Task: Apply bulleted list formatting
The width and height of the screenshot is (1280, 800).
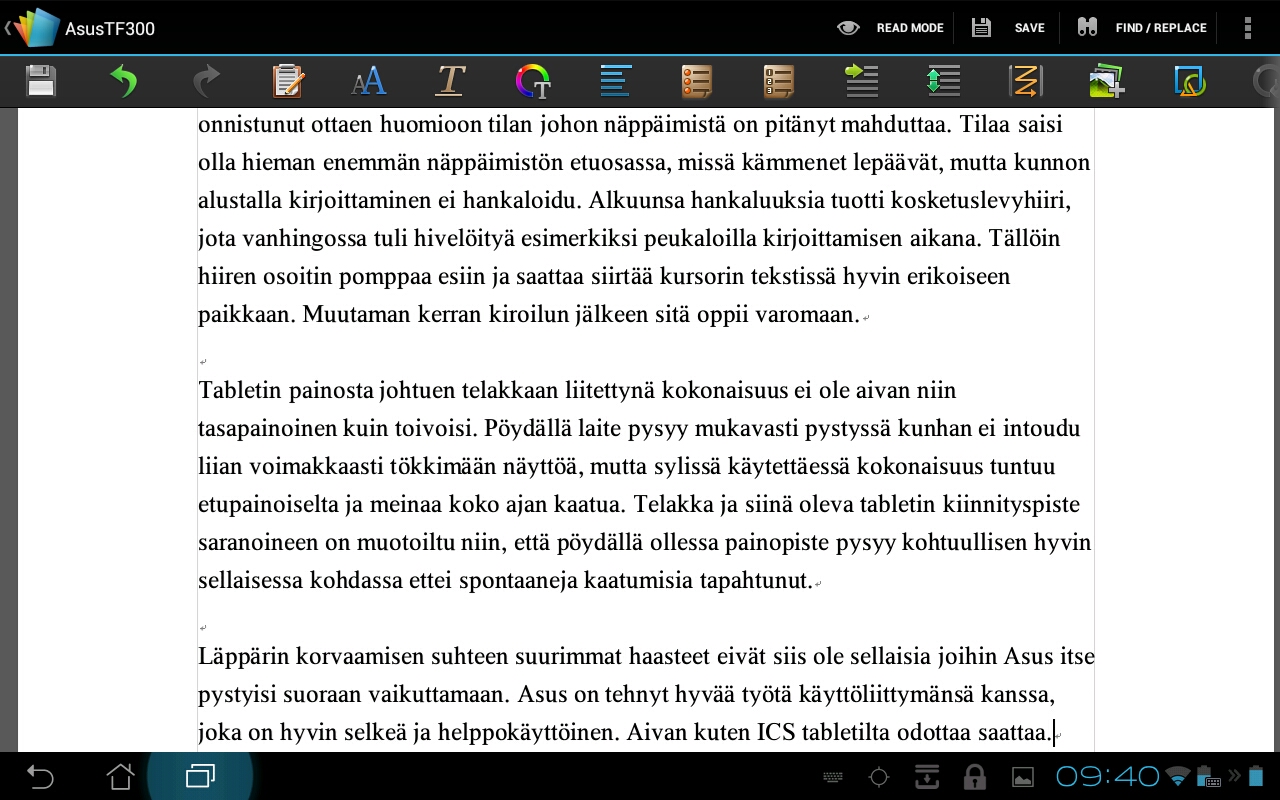Action: (x=697, y=81)
